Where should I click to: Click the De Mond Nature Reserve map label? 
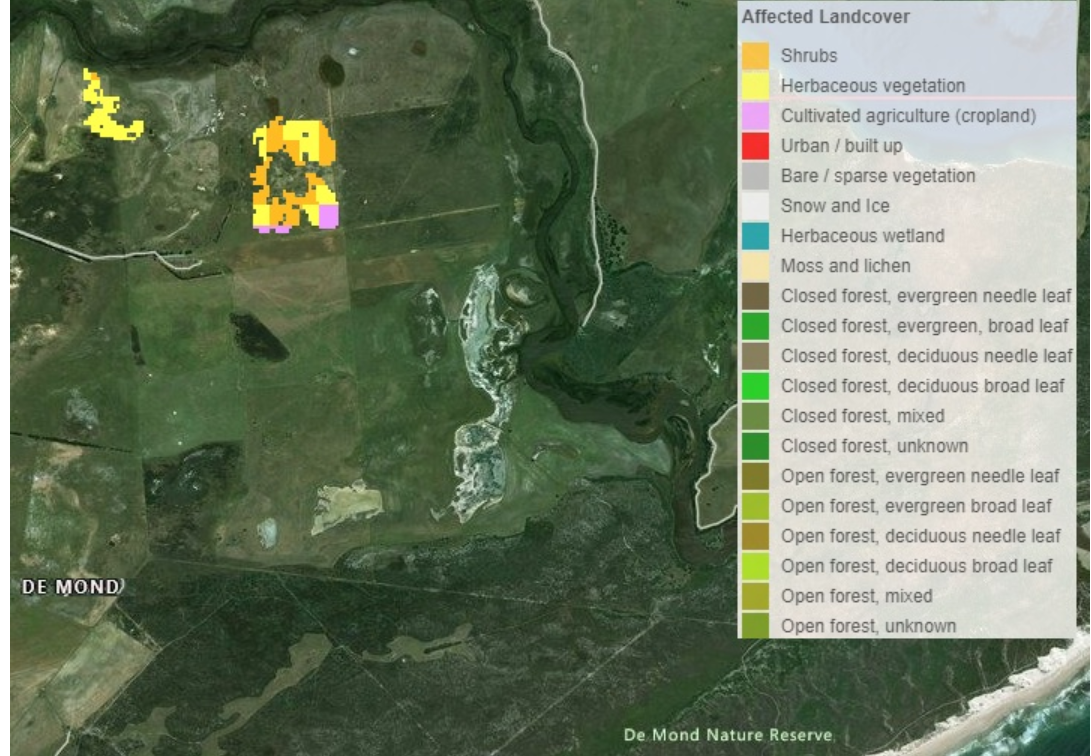727,735
